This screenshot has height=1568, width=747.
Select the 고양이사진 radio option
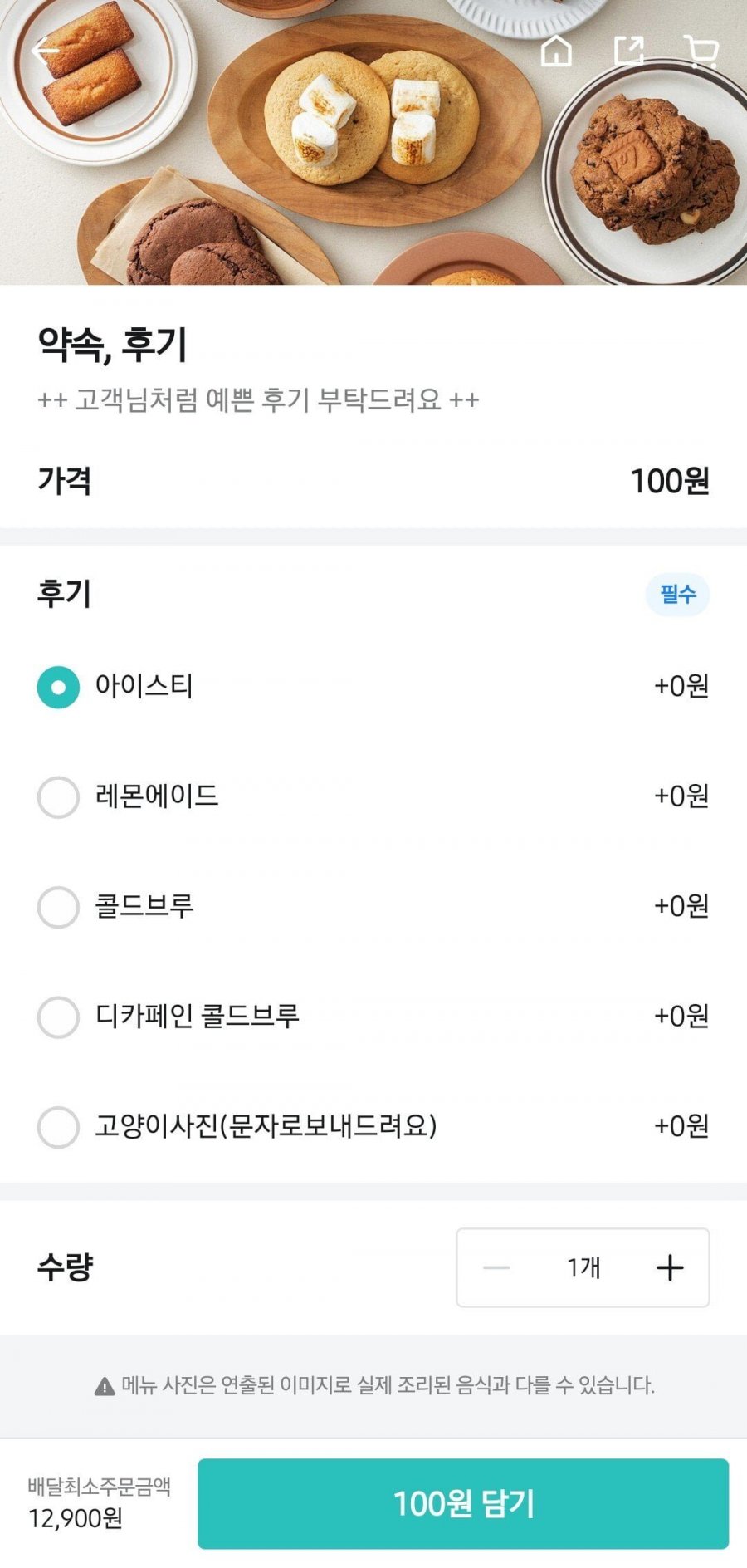coord(58,1127)
